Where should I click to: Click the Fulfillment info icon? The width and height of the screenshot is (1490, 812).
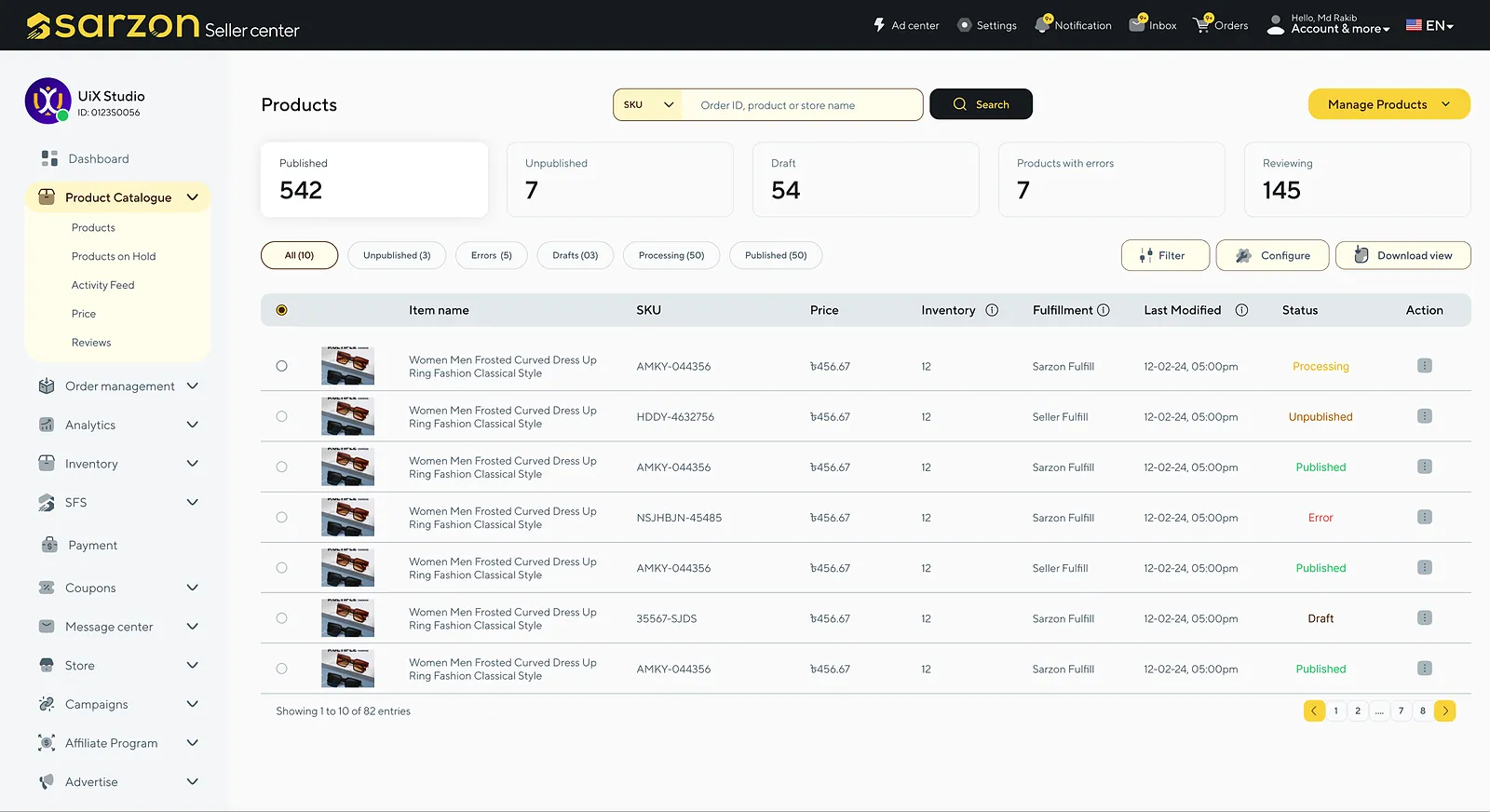coord(1104,310)
